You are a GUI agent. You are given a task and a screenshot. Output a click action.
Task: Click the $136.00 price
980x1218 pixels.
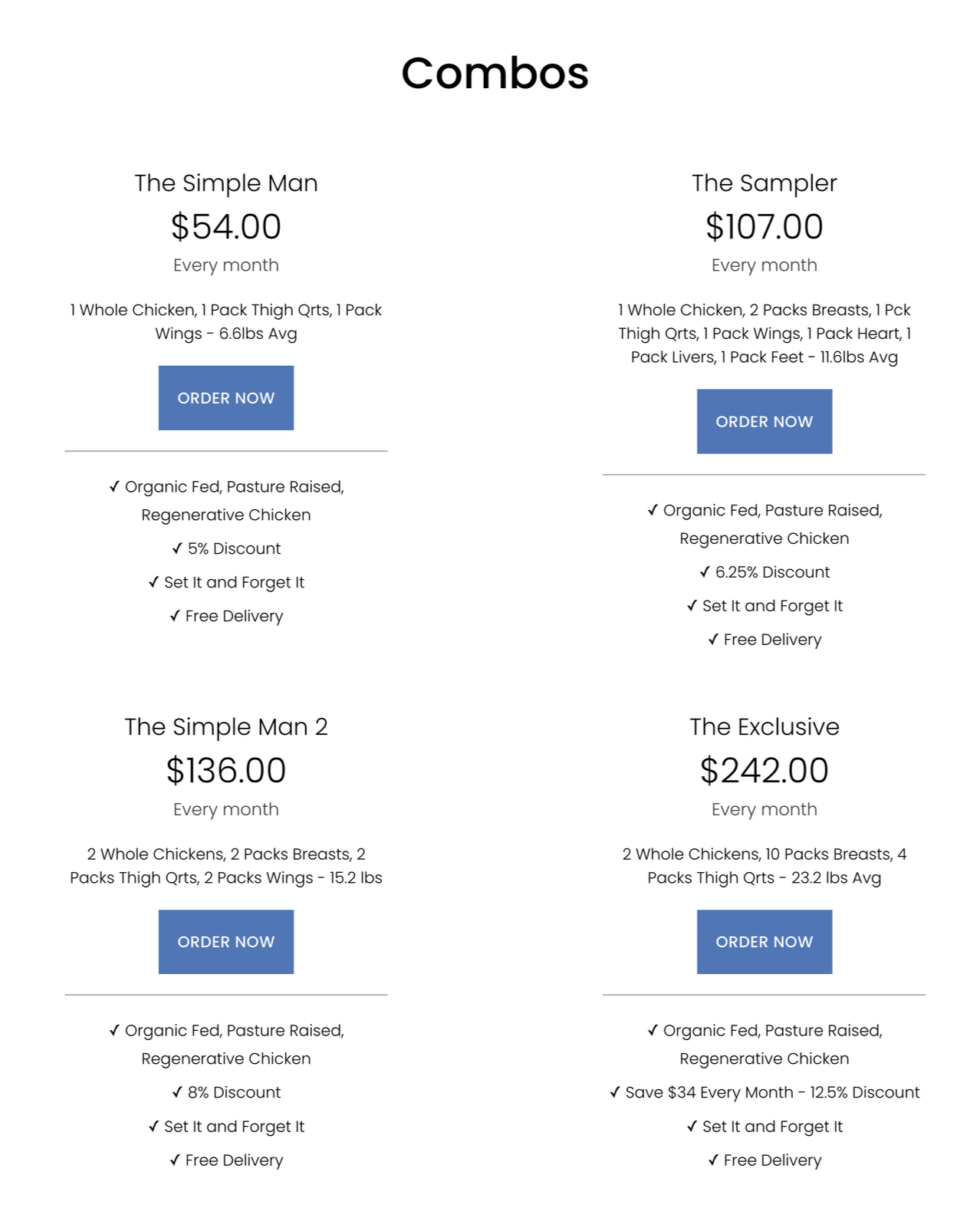coord(225,771)
